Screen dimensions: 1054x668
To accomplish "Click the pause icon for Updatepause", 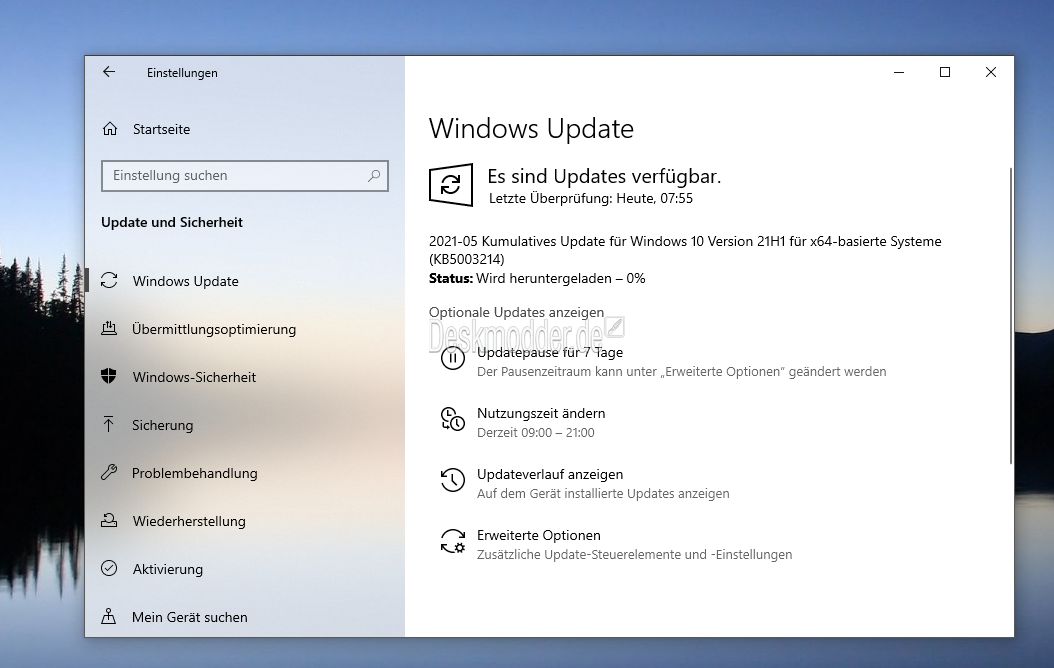I will (x=452, y=358).
